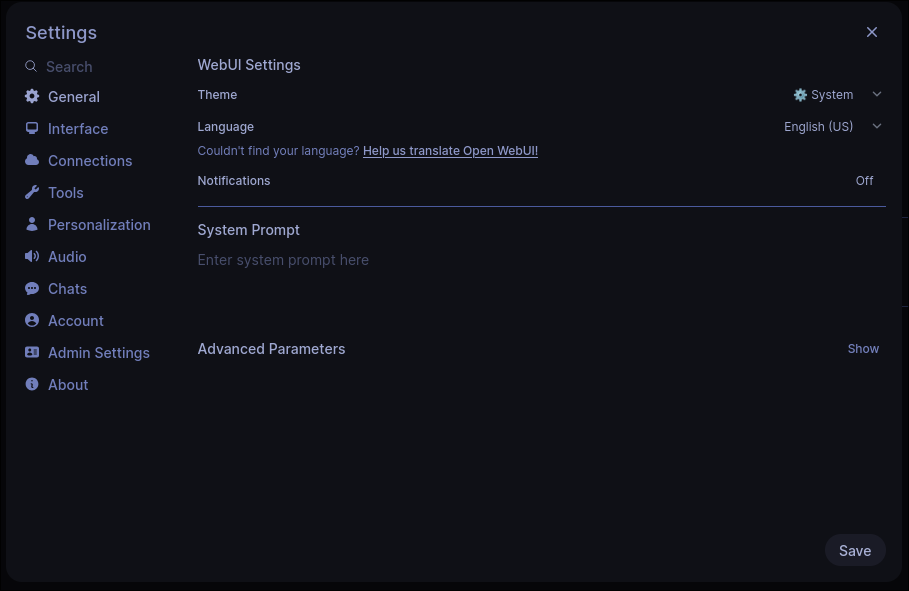
Task: Open Interface via its monitor icon
Action: 32,128
